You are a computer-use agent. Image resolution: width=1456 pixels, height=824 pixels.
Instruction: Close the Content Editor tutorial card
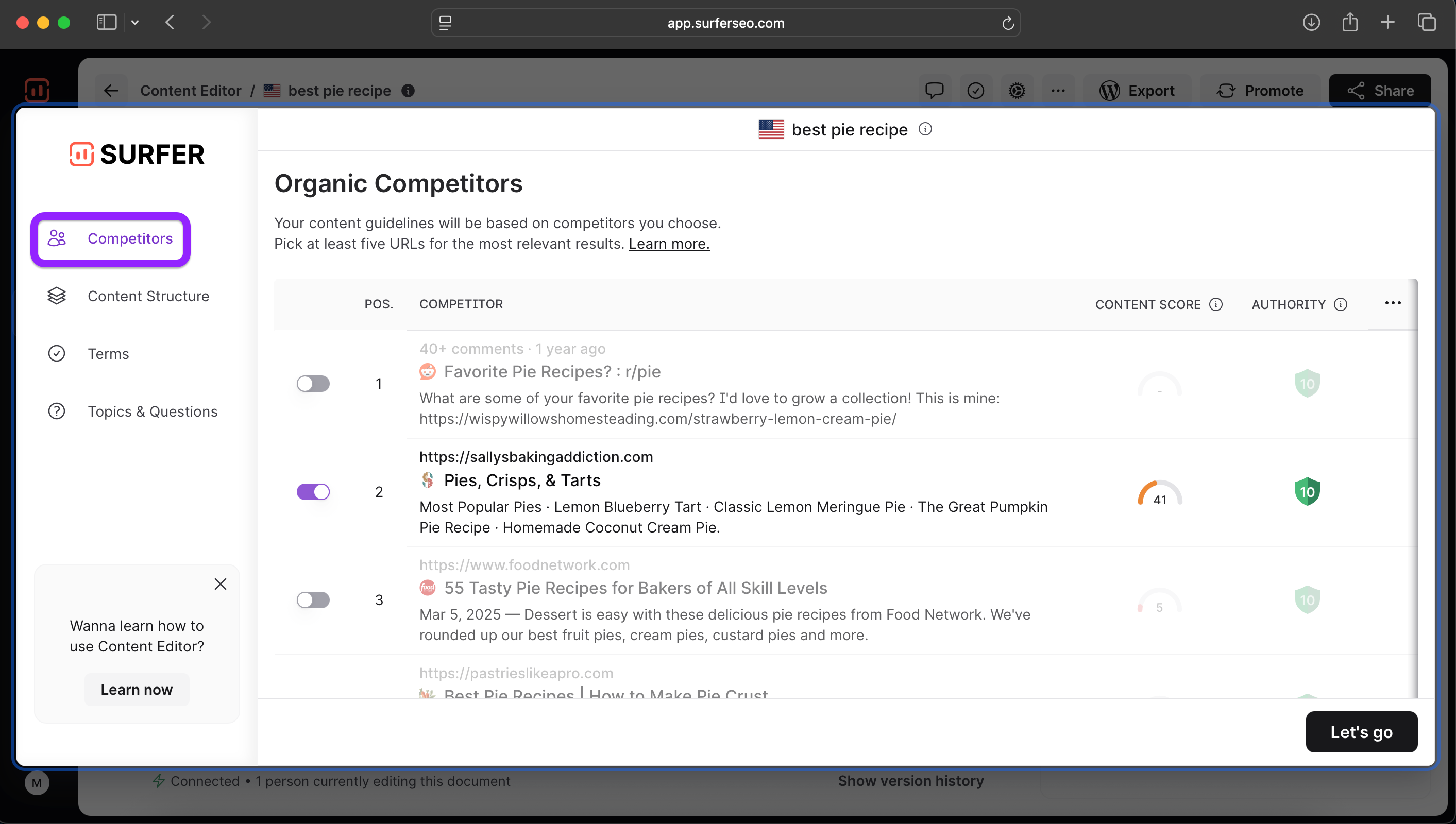(x=220, y=584)
